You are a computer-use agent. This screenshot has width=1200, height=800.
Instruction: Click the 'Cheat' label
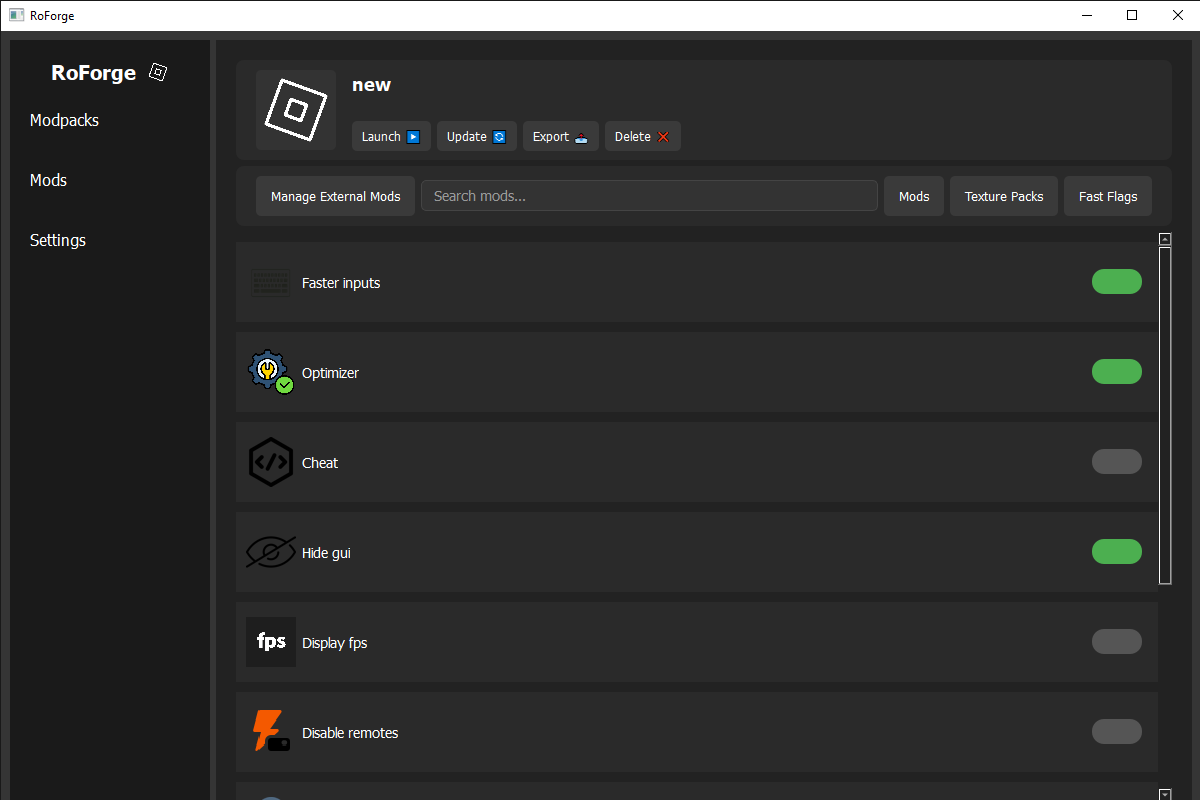[320, 463]
